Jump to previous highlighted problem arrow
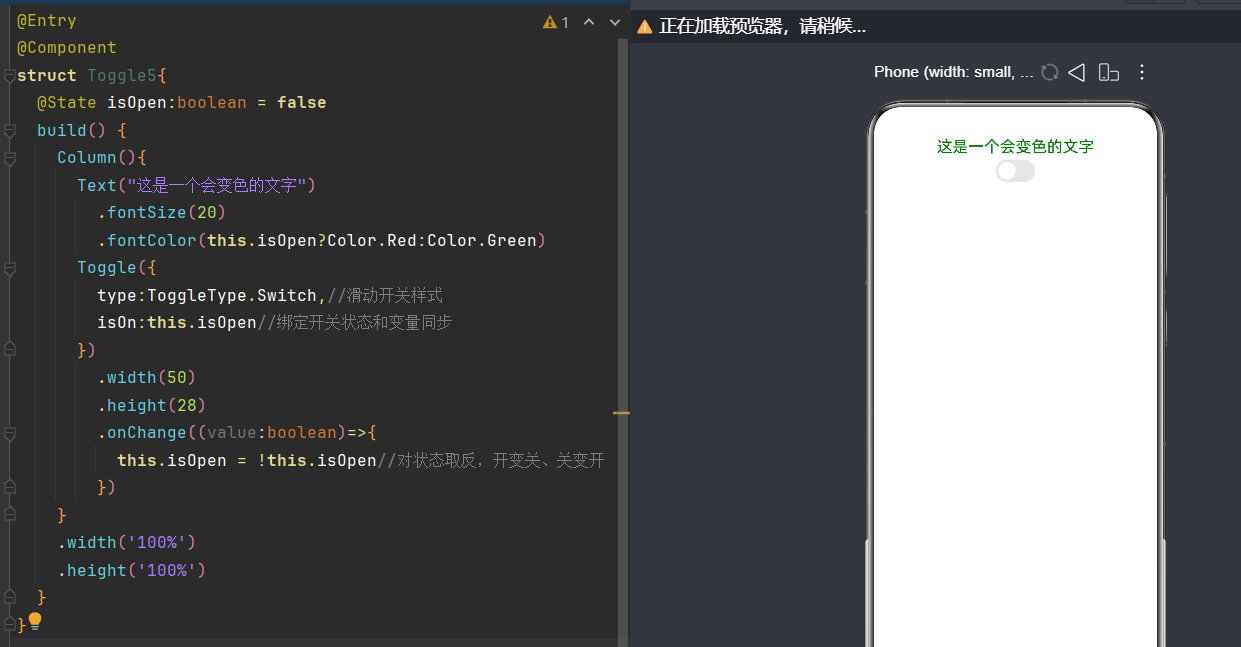 tap(589, 22)
